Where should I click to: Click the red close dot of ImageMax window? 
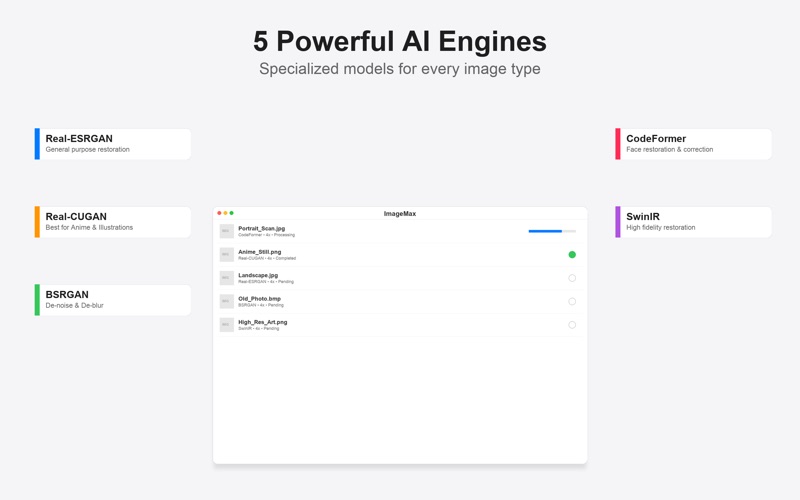[x=219, y=213]
